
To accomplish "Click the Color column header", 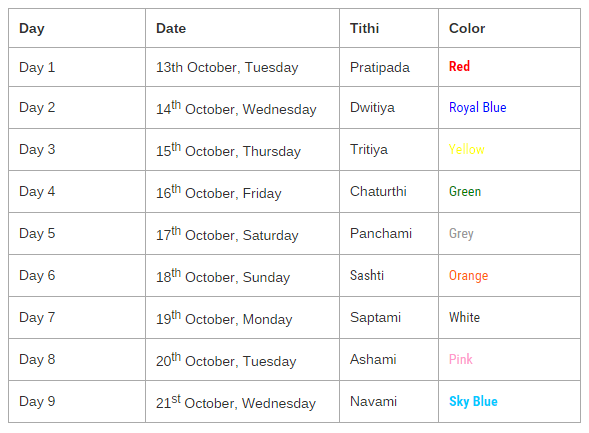I will [467, 29].
